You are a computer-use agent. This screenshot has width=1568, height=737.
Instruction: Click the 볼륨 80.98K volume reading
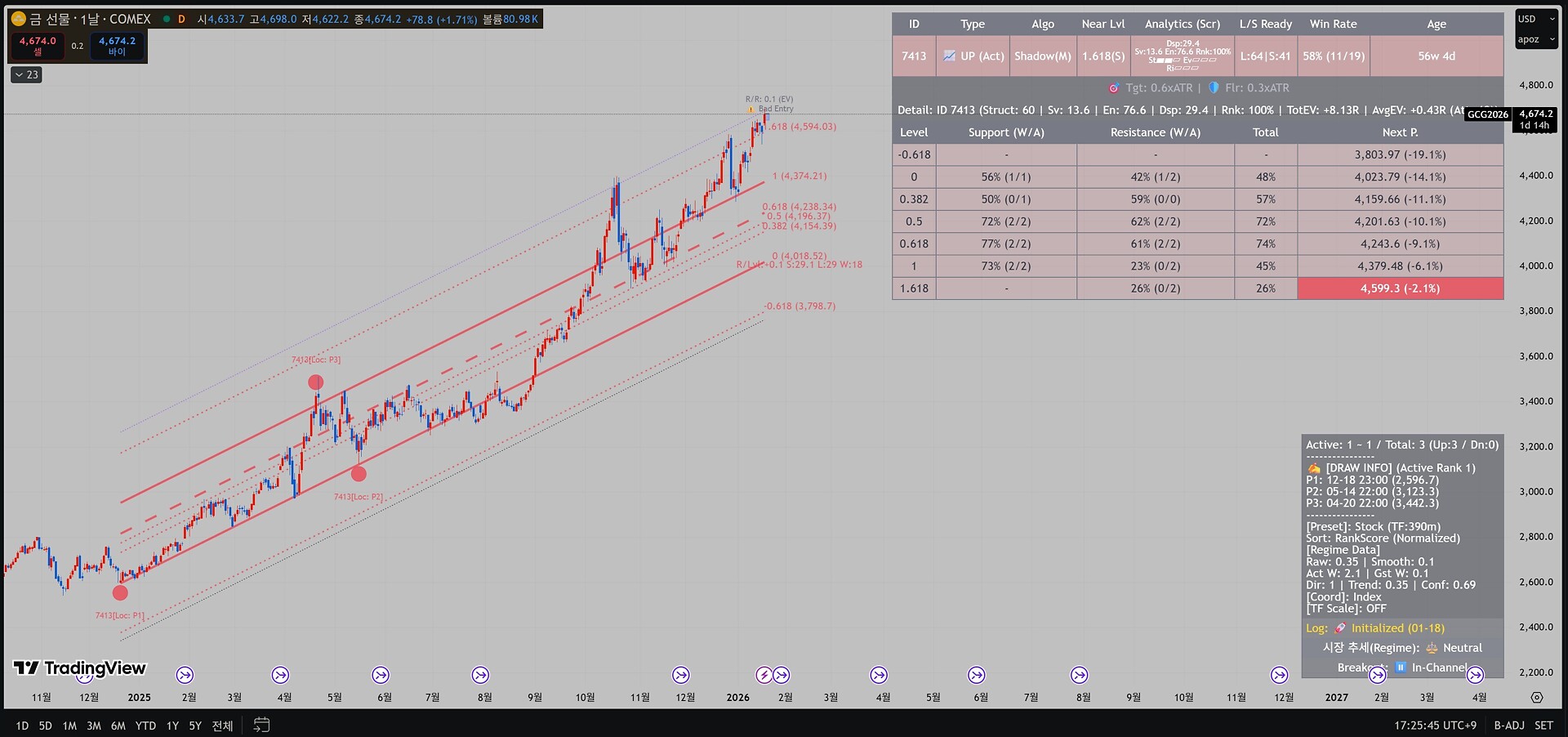pyautogui.click(x=510, y=19)
